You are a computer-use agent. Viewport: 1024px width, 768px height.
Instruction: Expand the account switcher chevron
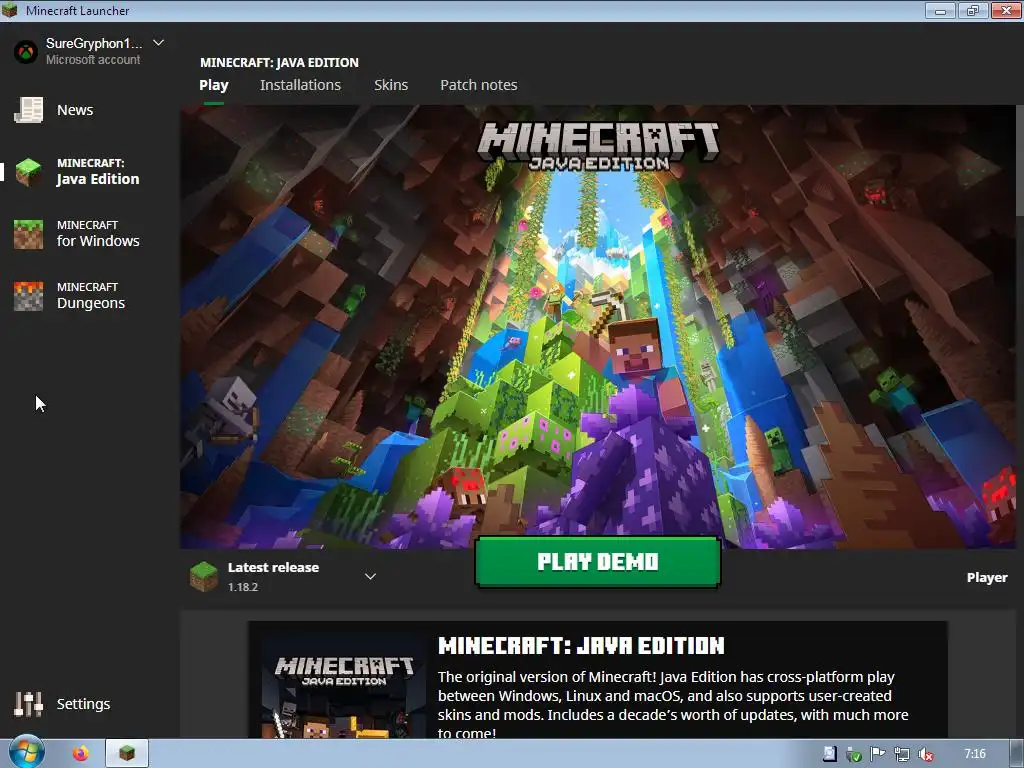point(158,43)
